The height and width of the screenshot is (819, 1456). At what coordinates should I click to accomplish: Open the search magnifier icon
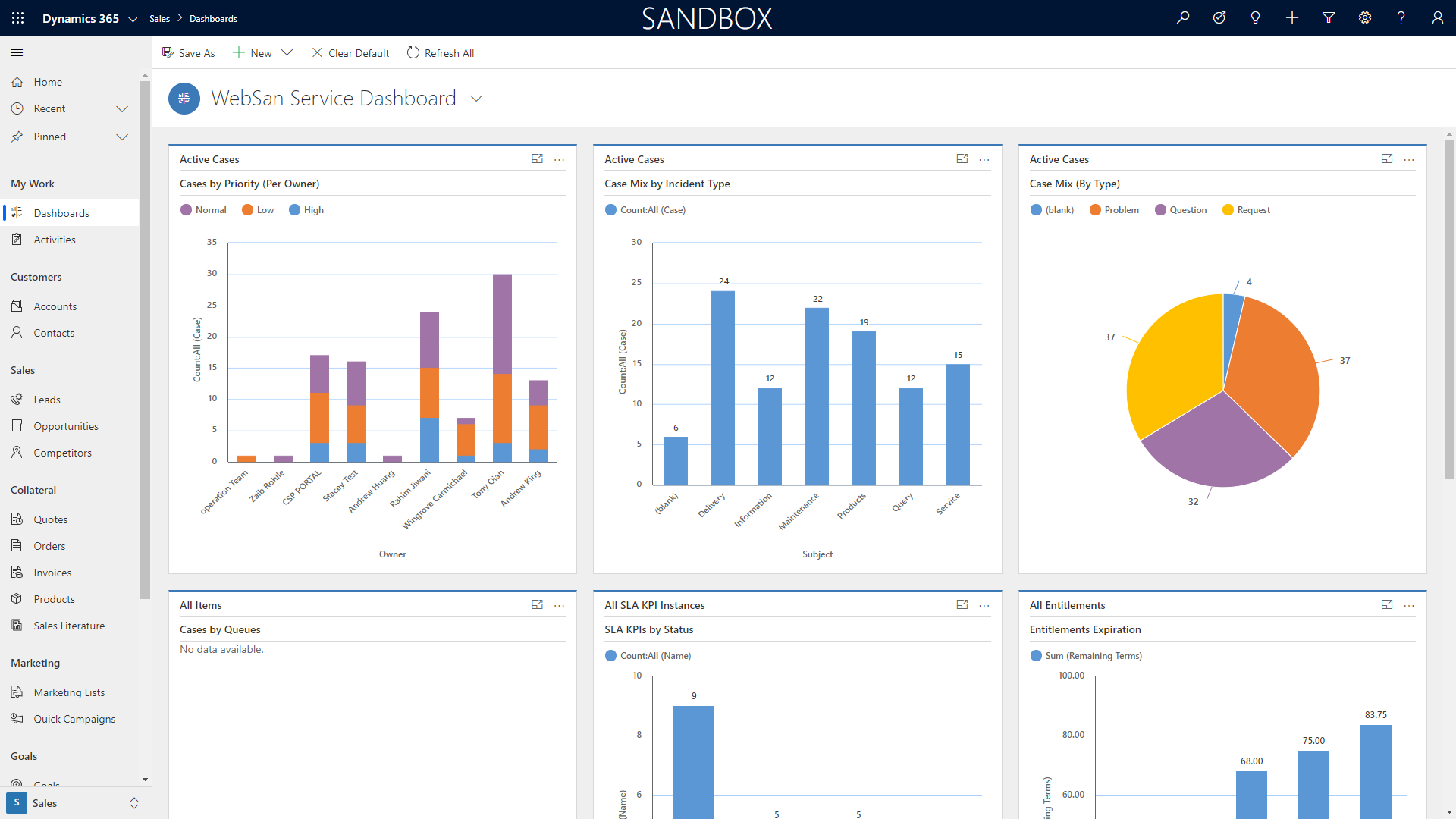point(1183,18)
